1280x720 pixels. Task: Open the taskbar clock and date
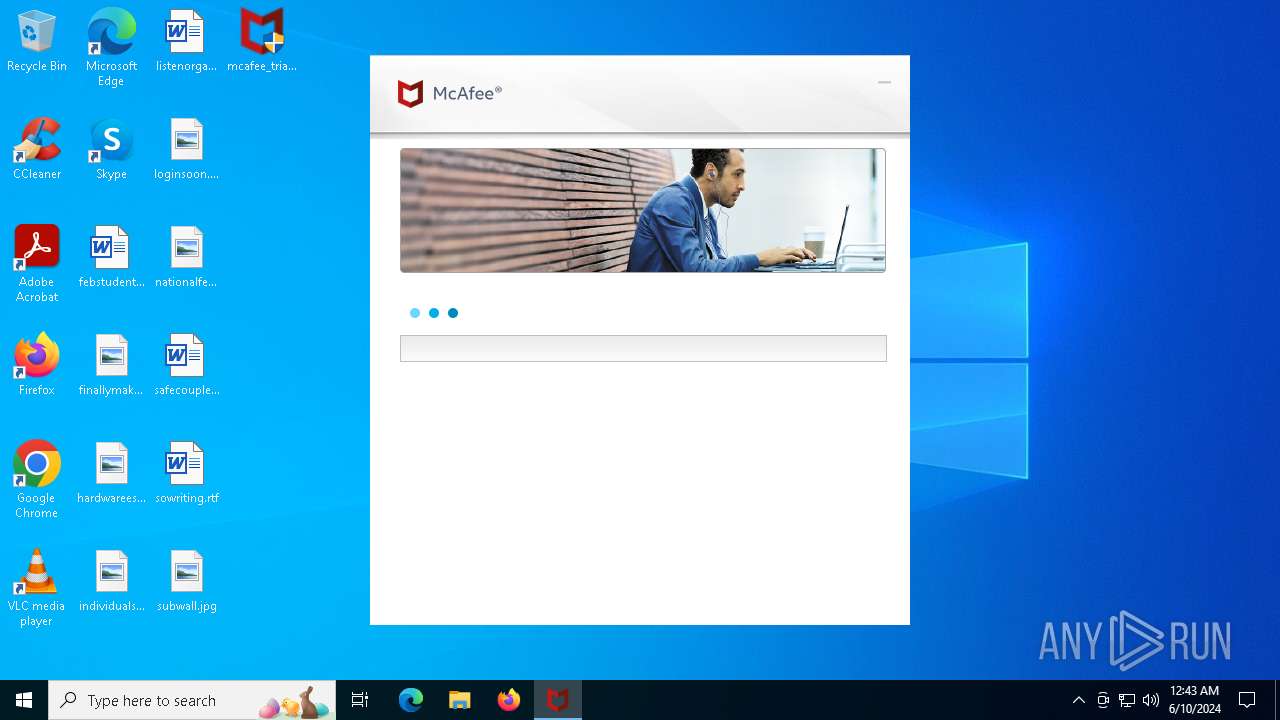tap(1194, 700)
